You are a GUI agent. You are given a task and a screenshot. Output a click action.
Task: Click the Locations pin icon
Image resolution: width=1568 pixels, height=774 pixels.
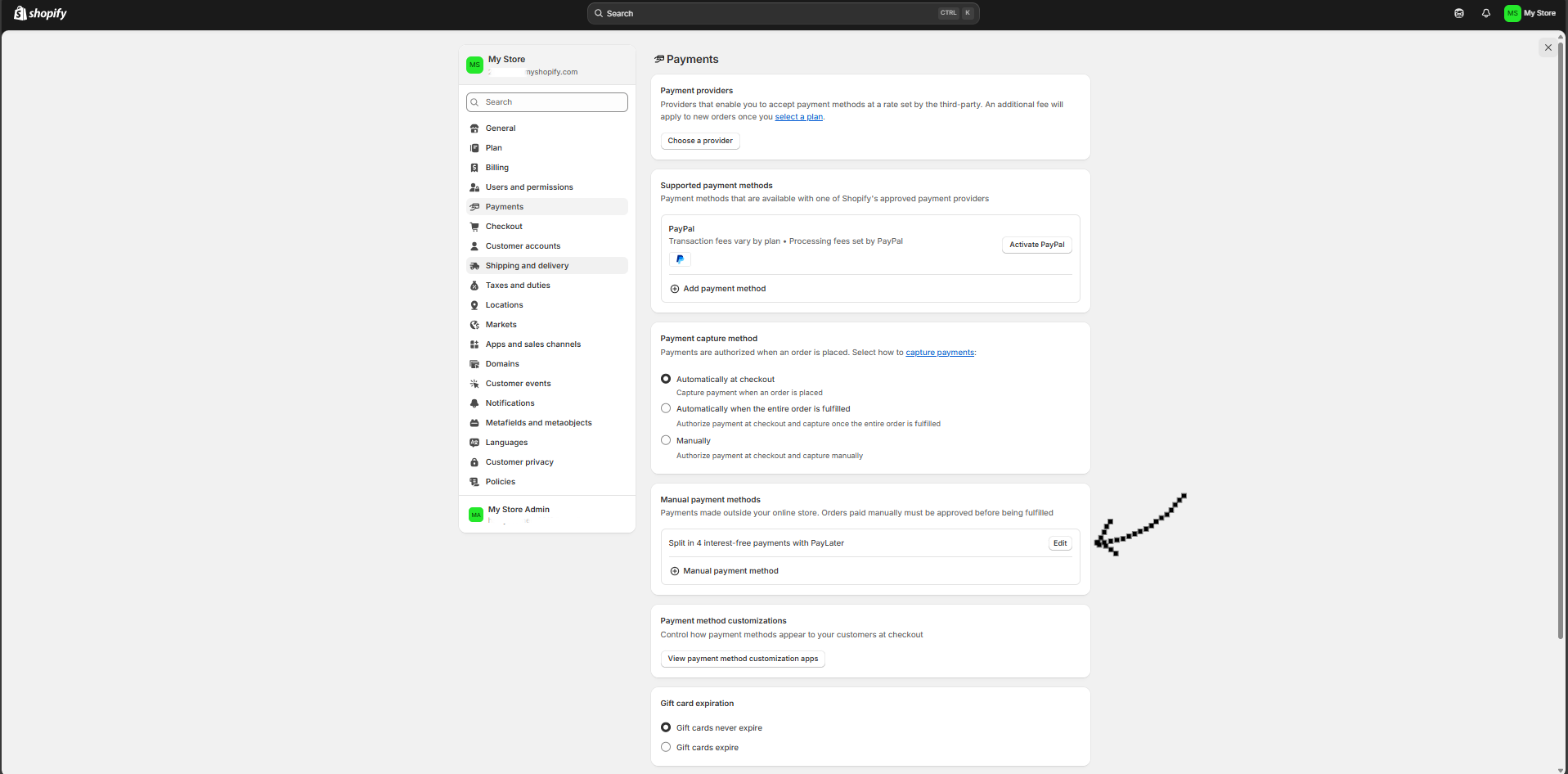(x=474, y=305)
